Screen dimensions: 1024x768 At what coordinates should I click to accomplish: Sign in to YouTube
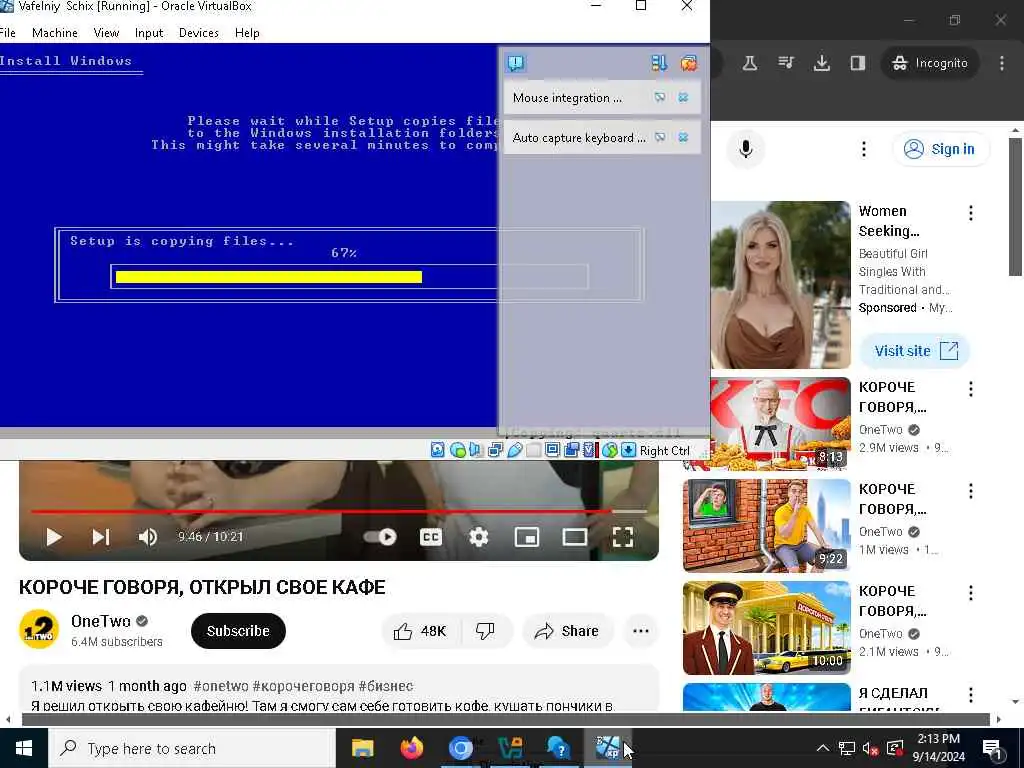pyautogui.click(x=941, y=149)
